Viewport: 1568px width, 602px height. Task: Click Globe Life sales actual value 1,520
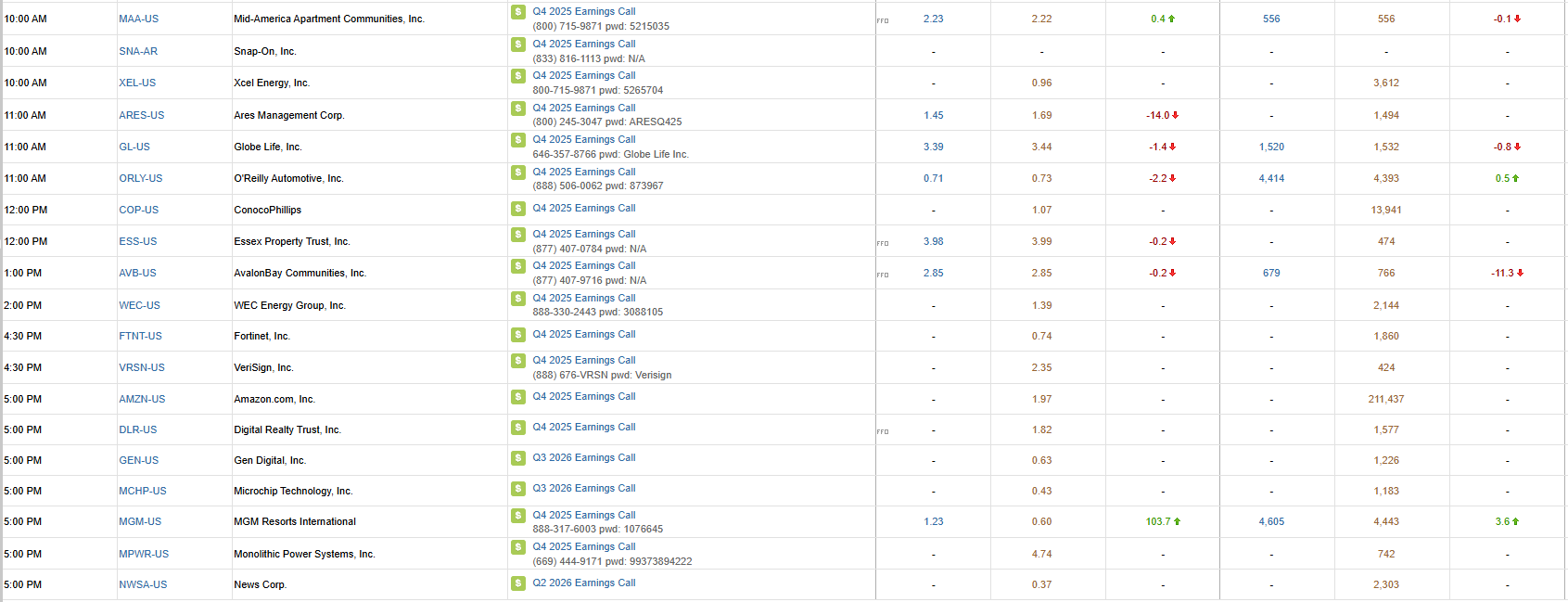coord(1271,147)
